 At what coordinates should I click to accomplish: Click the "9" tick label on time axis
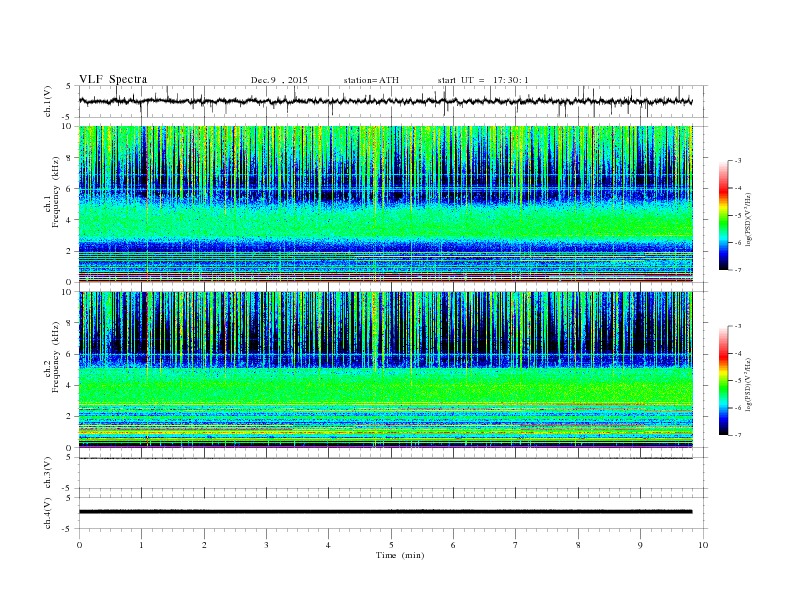click(x=640, y=545)
